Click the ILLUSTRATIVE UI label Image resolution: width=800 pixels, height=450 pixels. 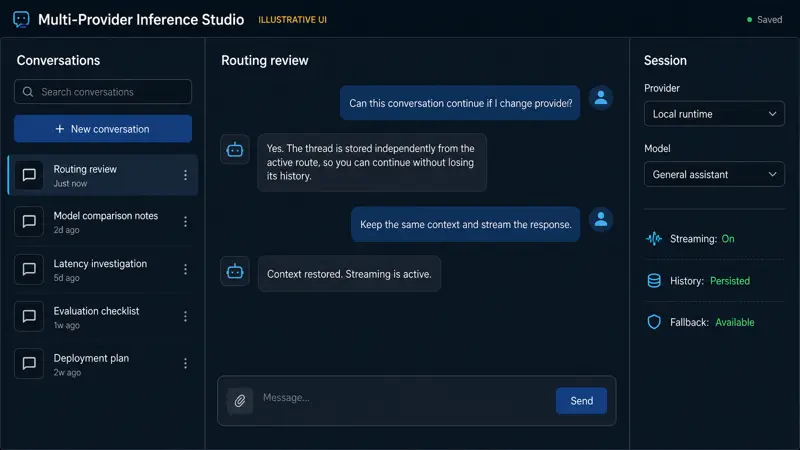(292, 20)
